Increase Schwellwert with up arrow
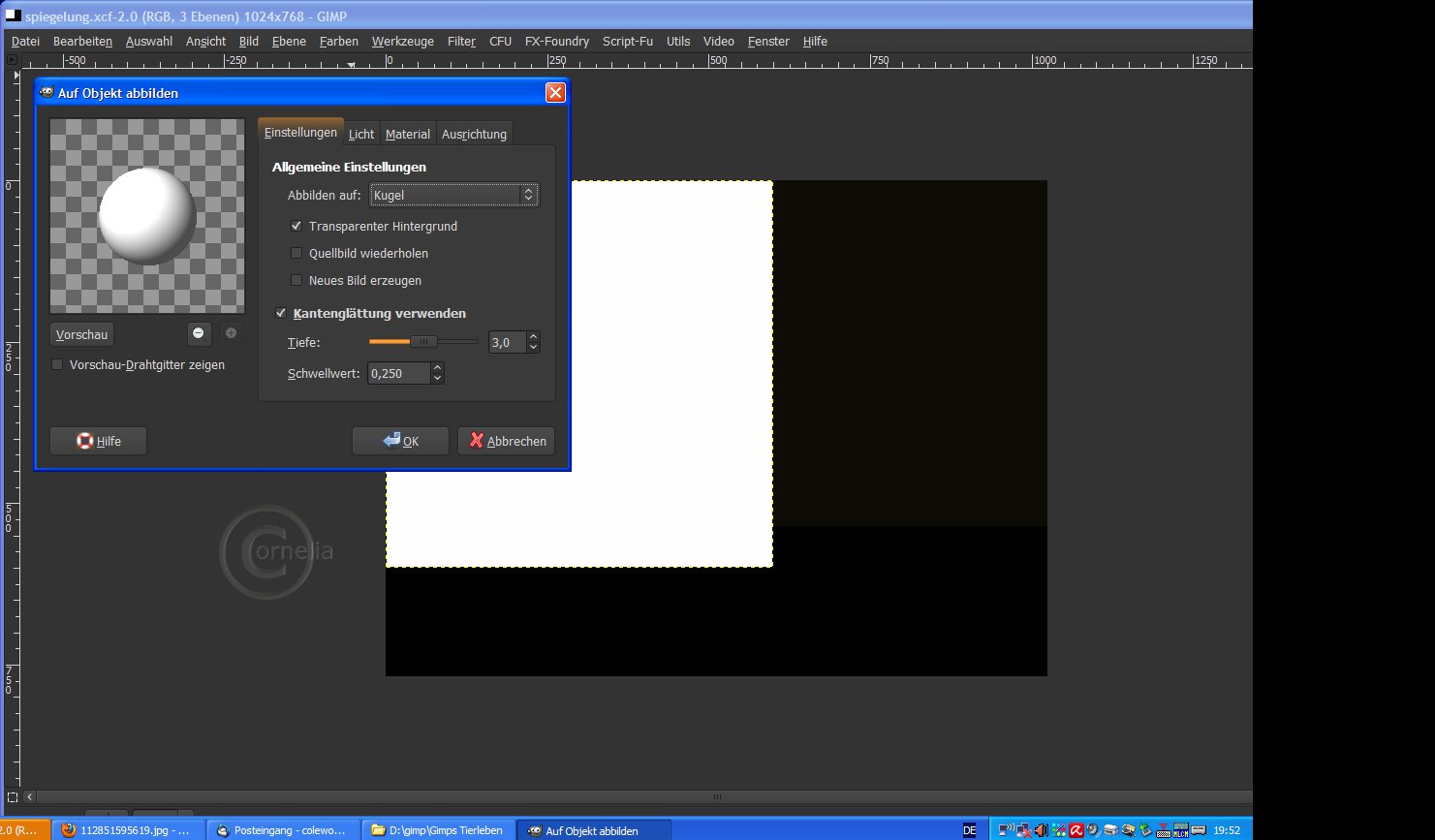 tap(437, 368)
